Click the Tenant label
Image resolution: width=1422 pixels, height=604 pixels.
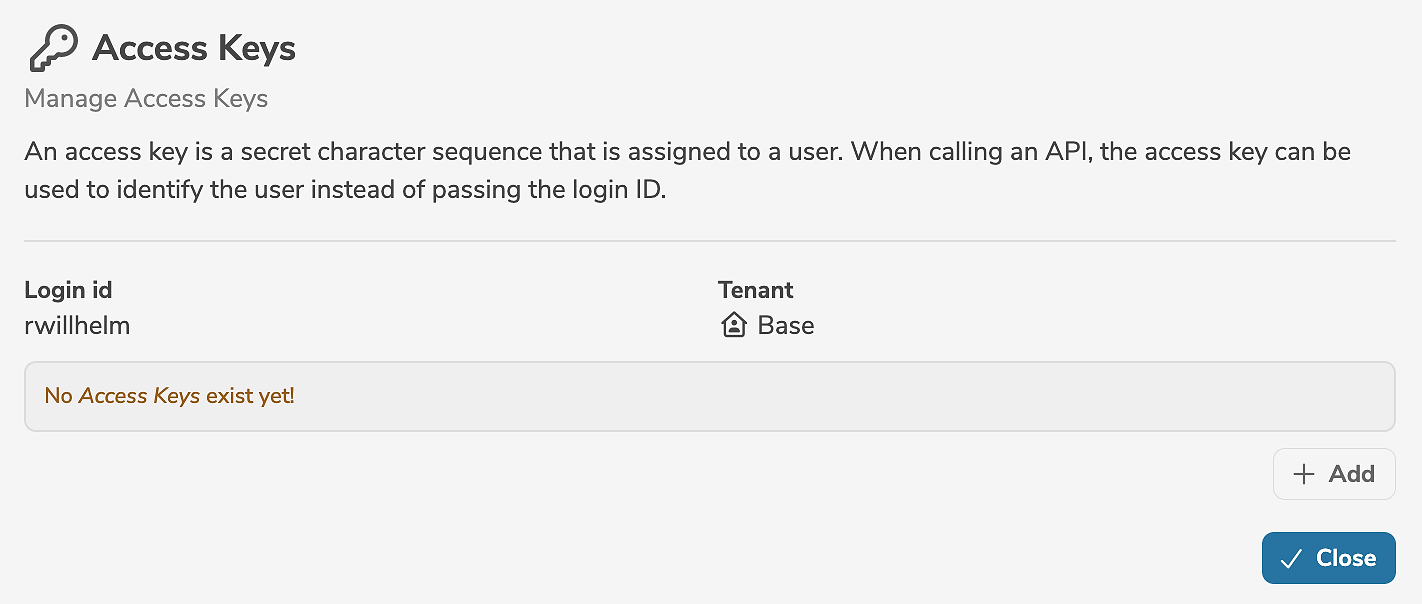755,290
